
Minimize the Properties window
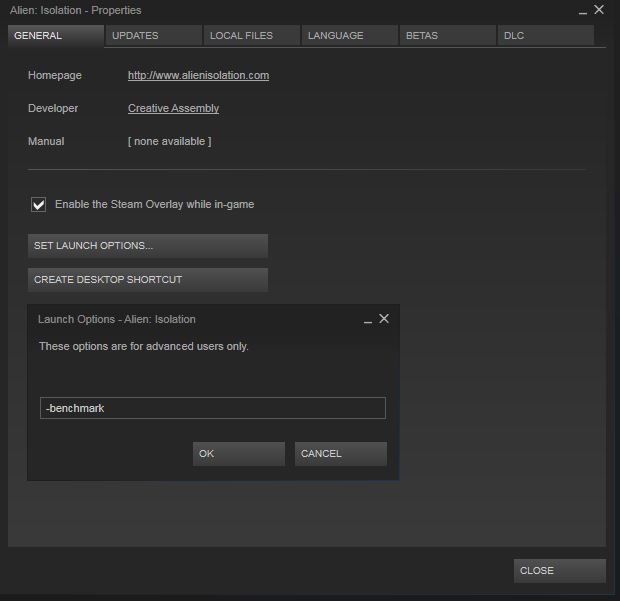(583, 11)
